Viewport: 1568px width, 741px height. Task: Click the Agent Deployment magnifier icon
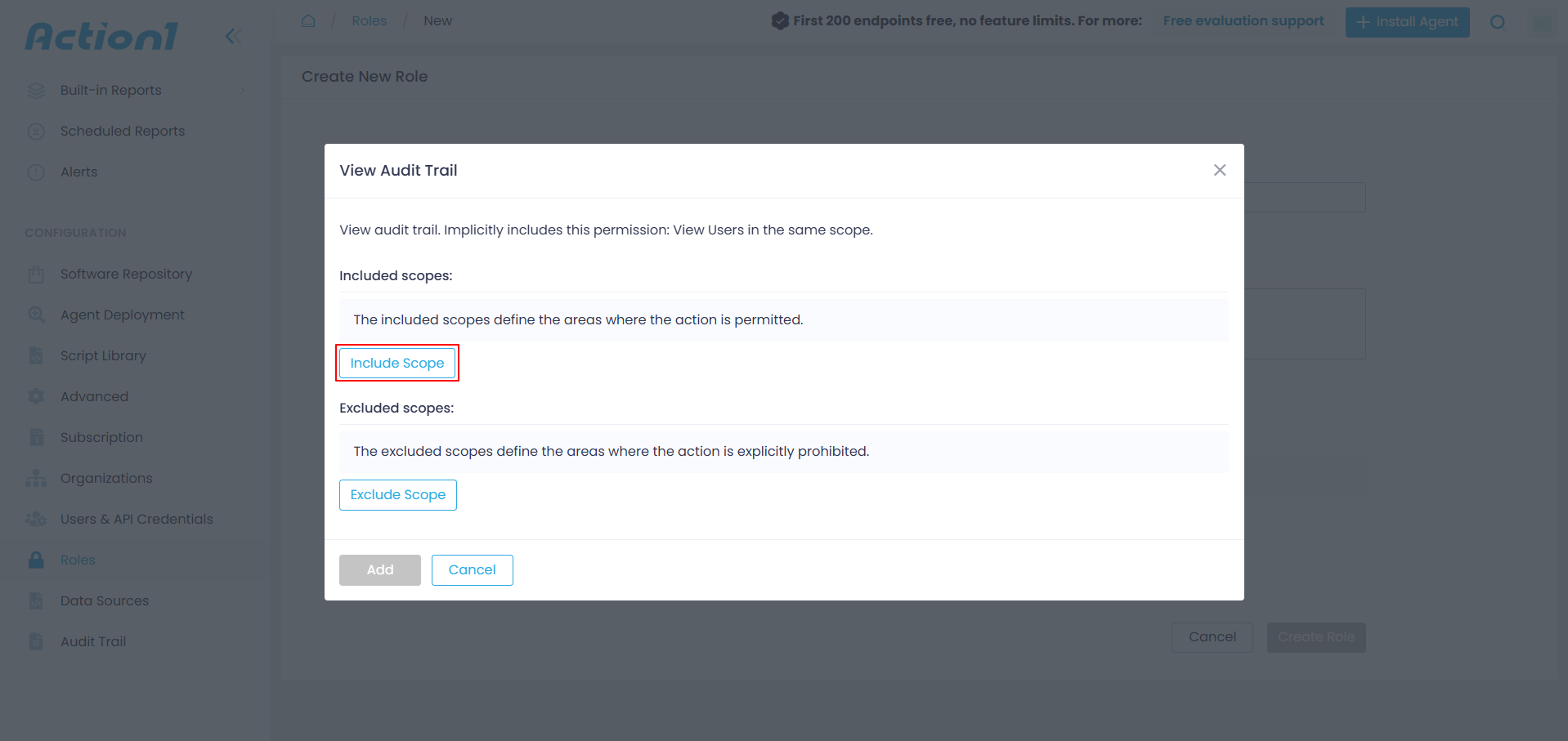click(x=36, y=315)
